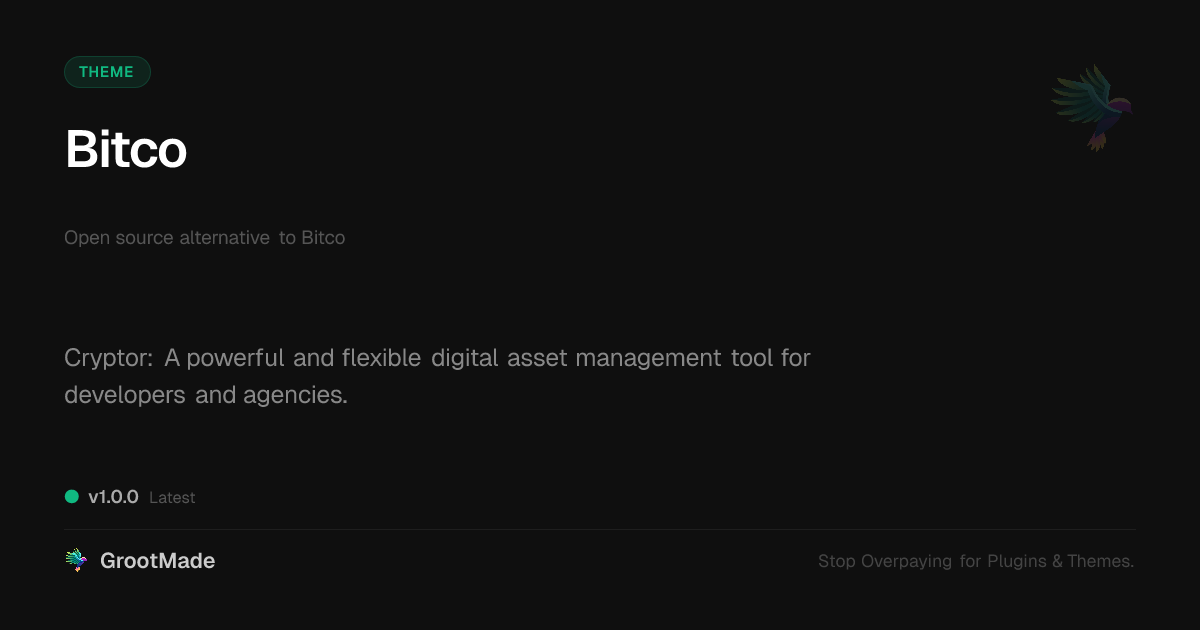Click the "developers and agencies." line
The image size is (1200, 630).
206,395
